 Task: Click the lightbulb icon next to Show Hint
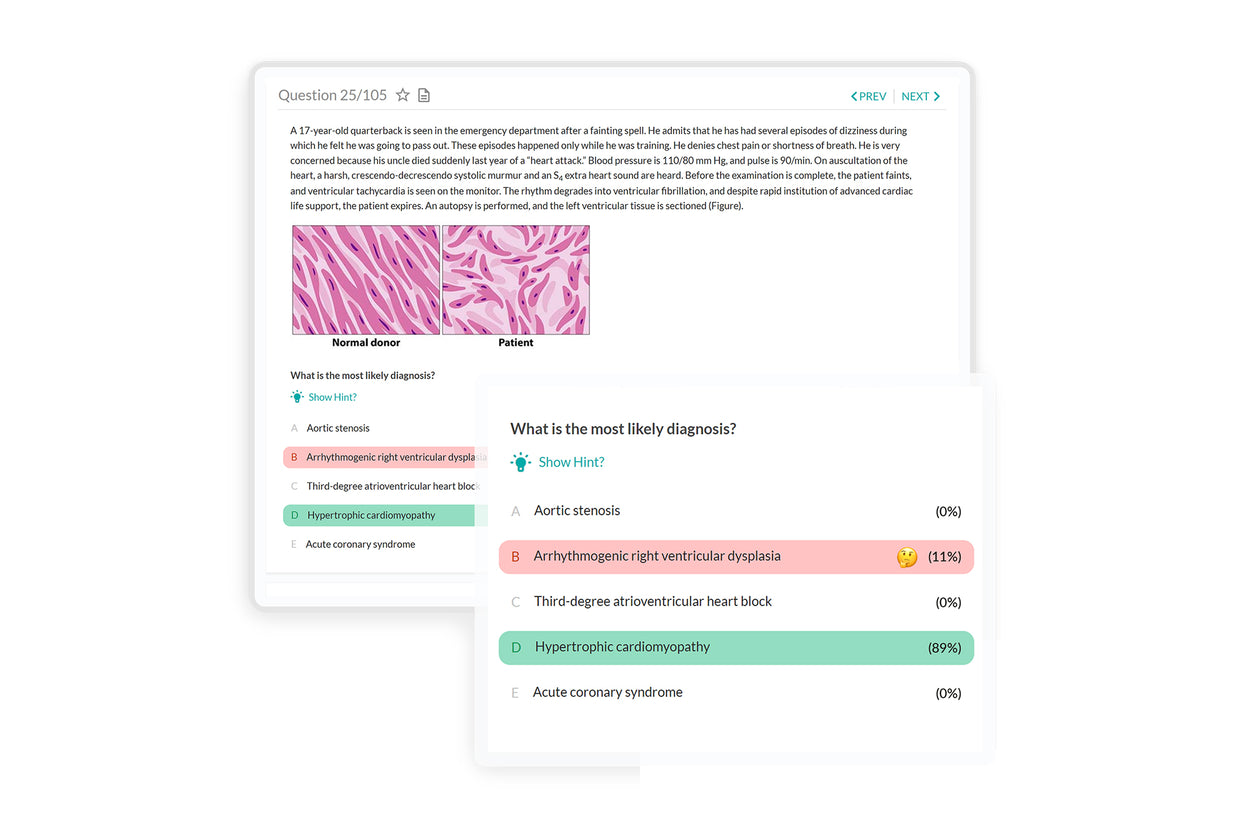tap(296, 396)
